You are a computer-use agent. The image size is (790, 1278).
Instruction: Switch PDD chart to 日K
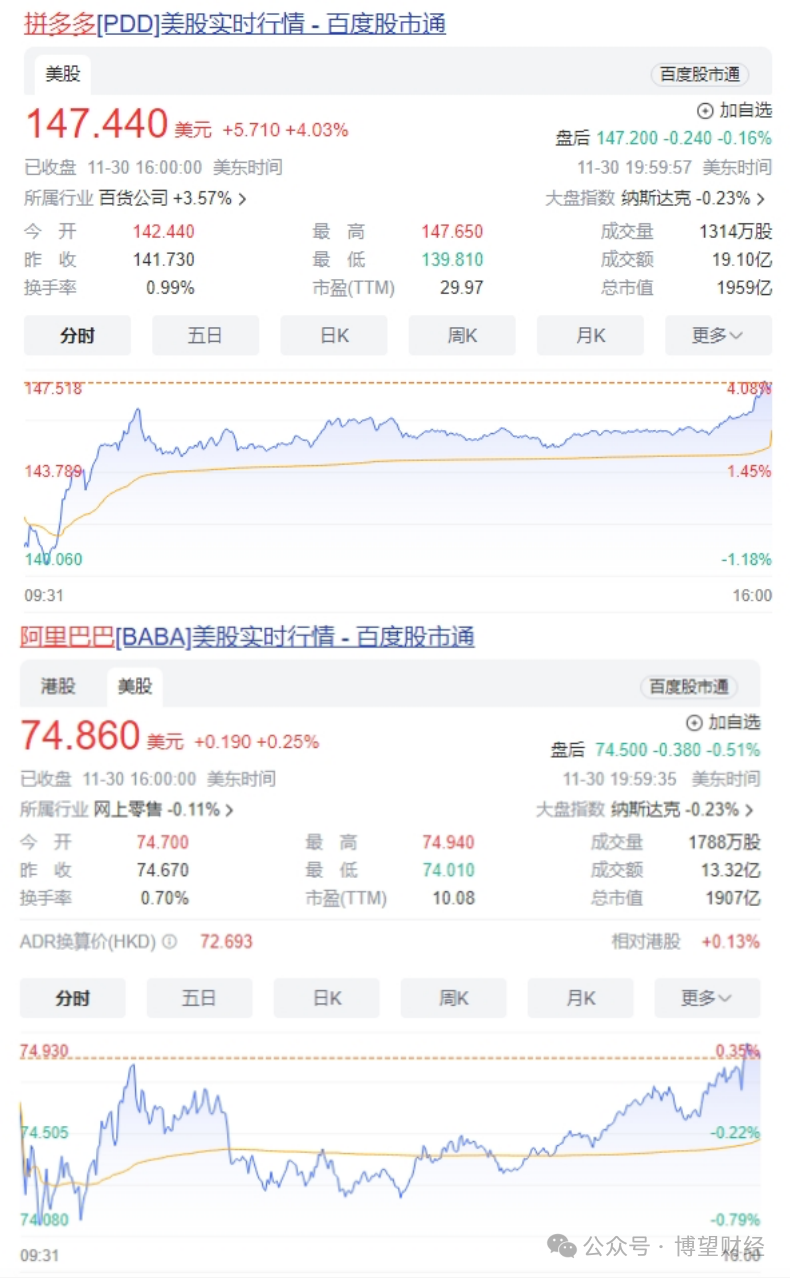tap(334, 335)
